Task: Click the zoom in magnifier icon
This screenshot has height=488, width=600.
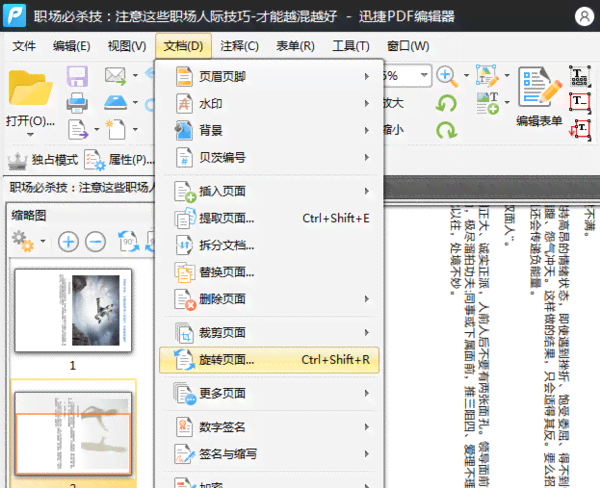Action: (447, 76)
